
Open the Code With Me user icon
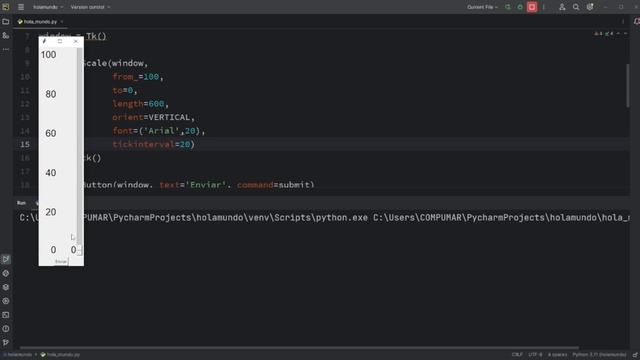coord(562,7)
